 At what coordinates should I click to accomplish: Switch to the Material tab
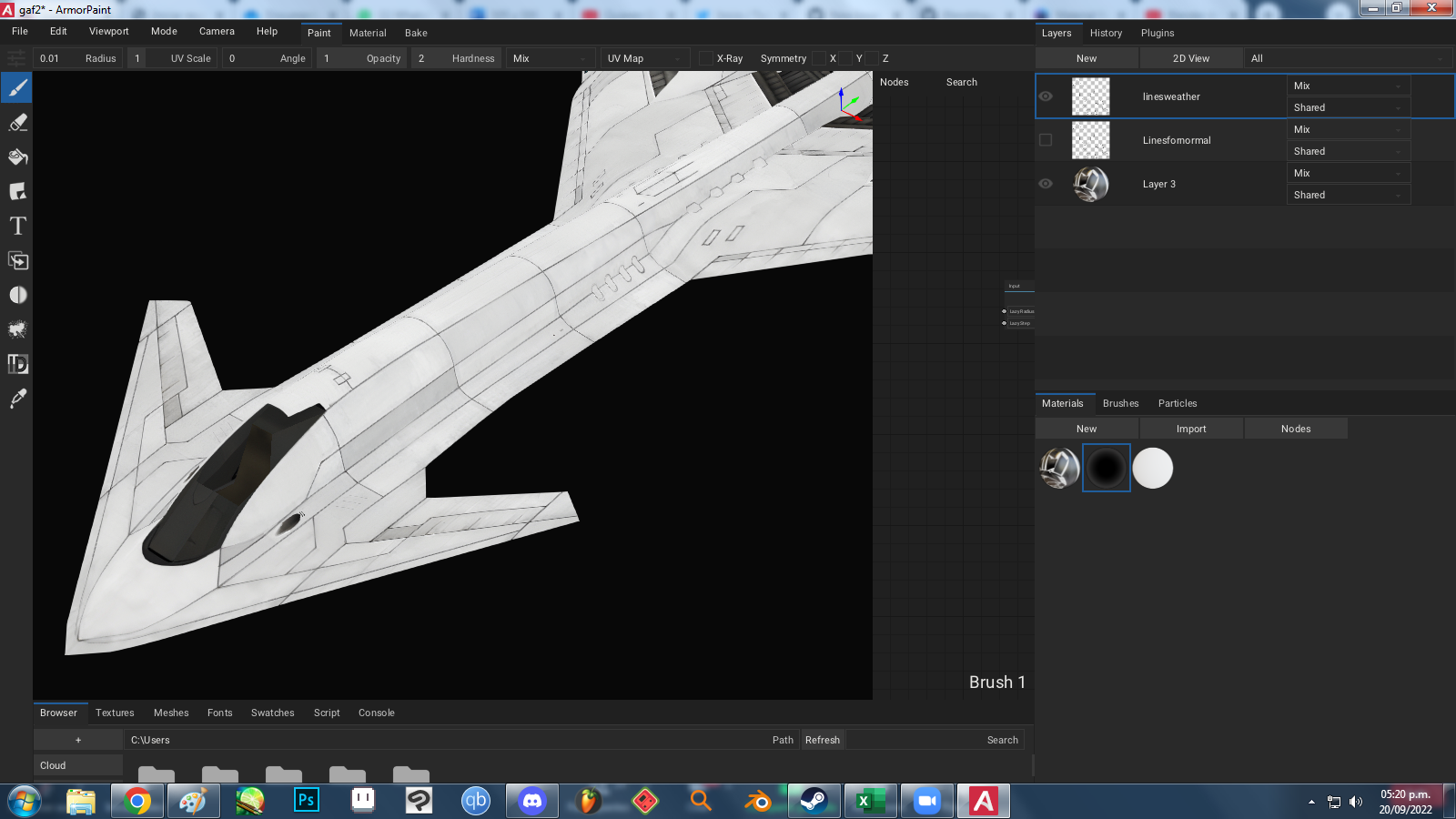coord(368,33)
